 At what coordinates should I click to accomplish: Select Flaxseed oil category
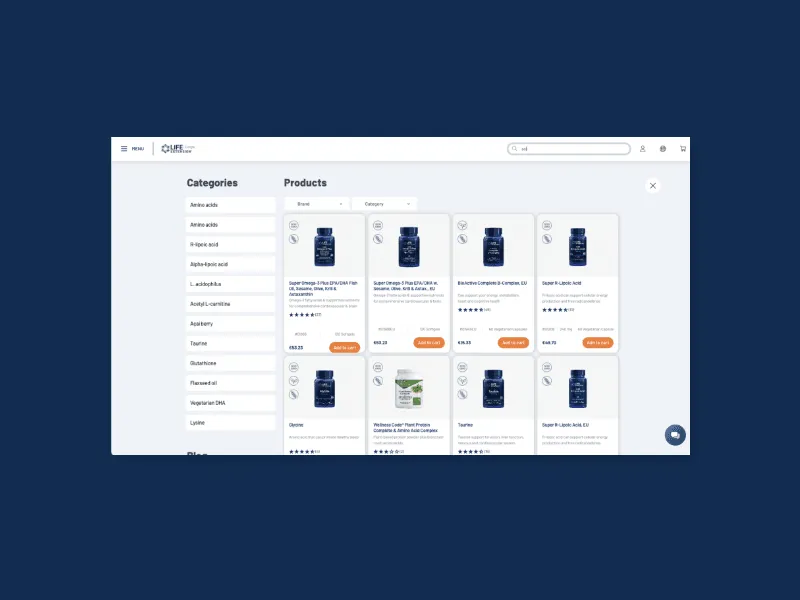point(231,383)
